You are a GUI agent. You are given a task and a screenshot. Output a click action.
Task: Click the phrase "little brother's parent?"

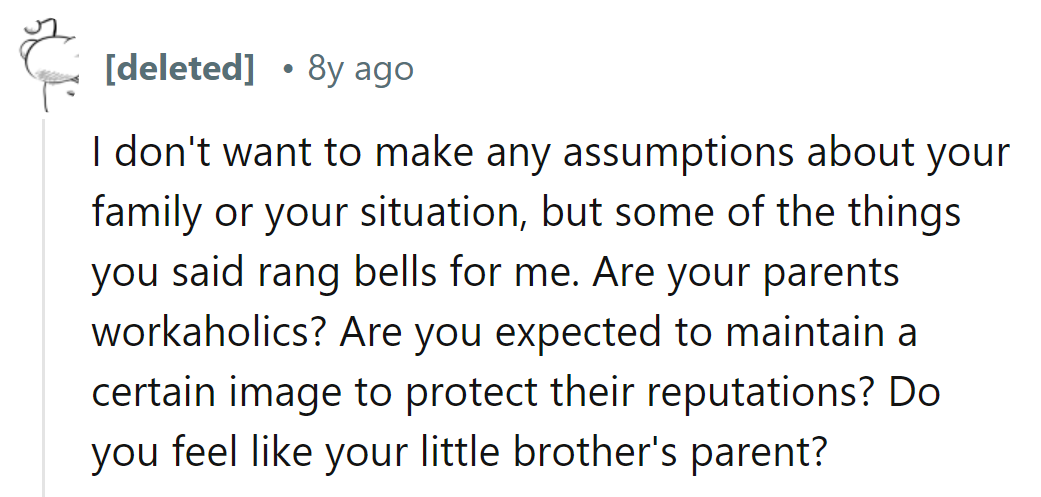pyautogui.click(x=624, y=452)
